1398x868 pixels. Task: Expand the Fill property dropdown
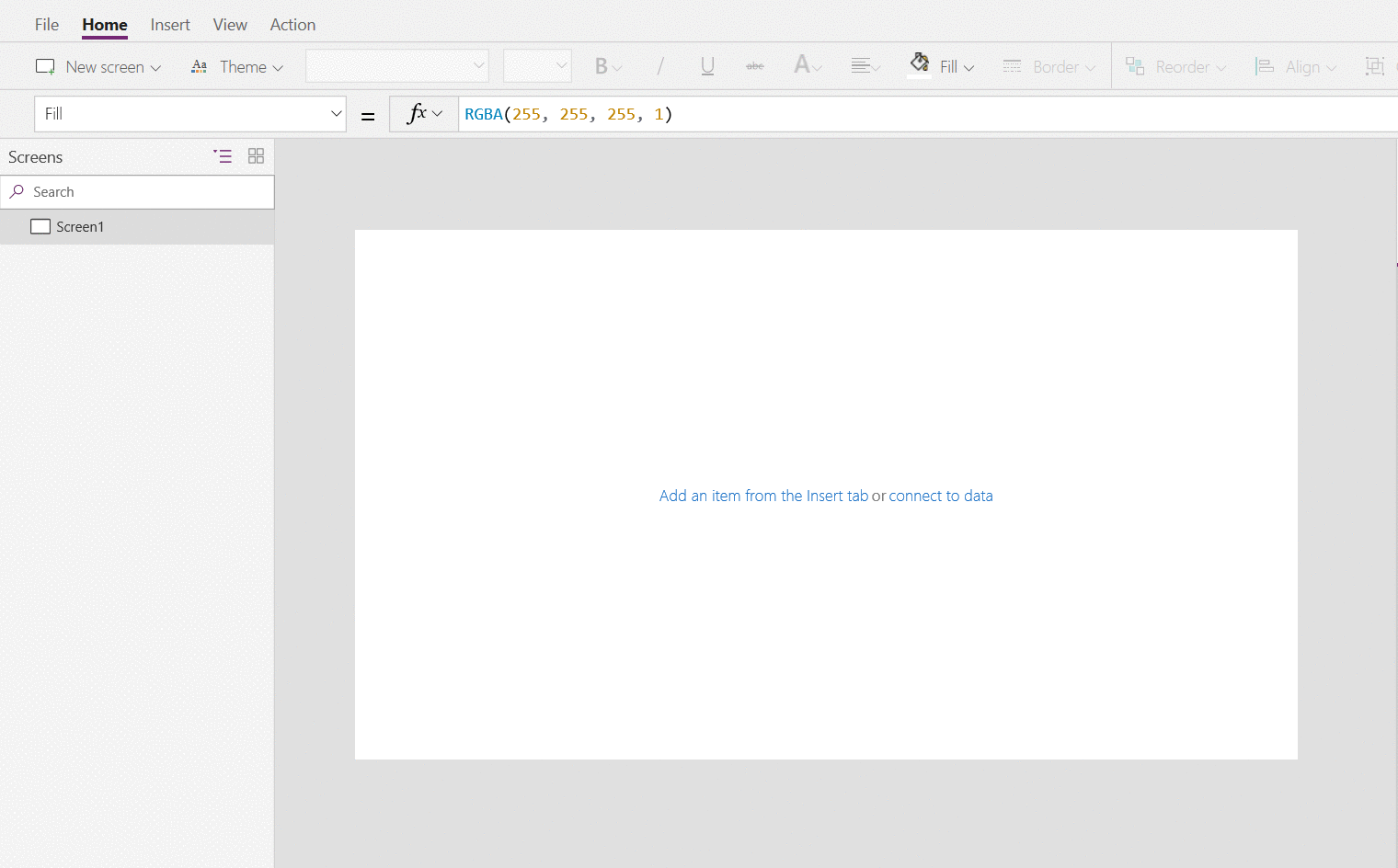click(336, 114)
